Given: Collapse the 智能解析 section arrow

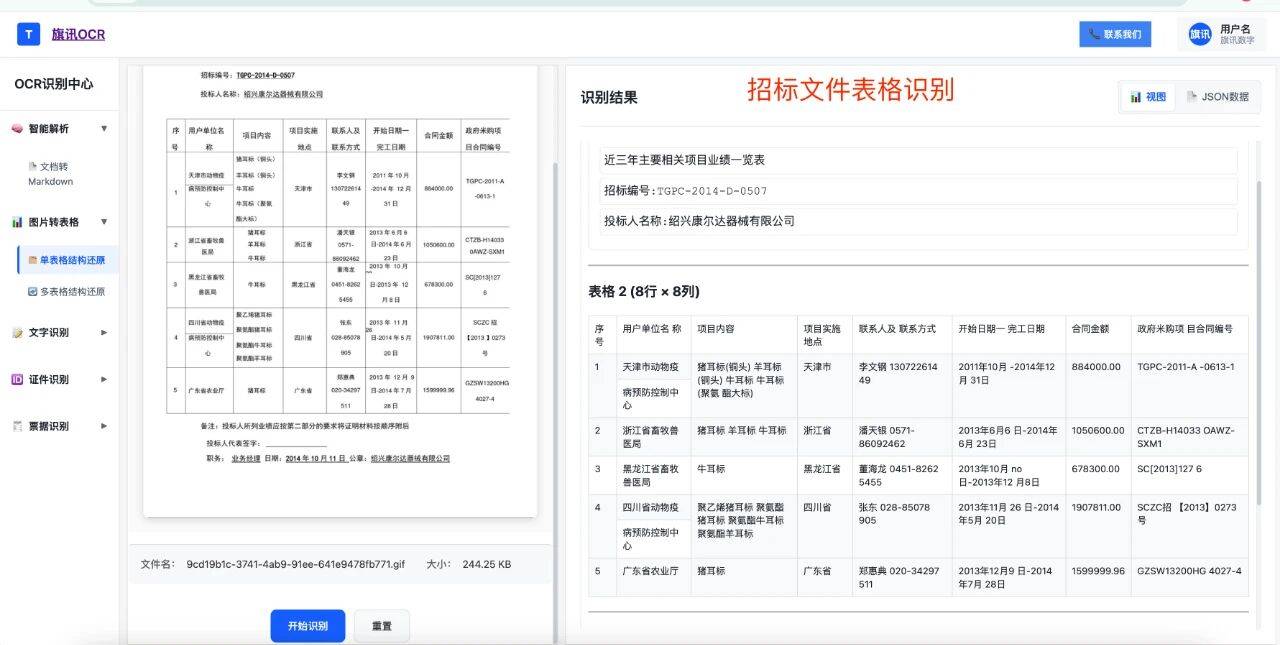Looking at the screenshot, I should (x=104, y=129).
